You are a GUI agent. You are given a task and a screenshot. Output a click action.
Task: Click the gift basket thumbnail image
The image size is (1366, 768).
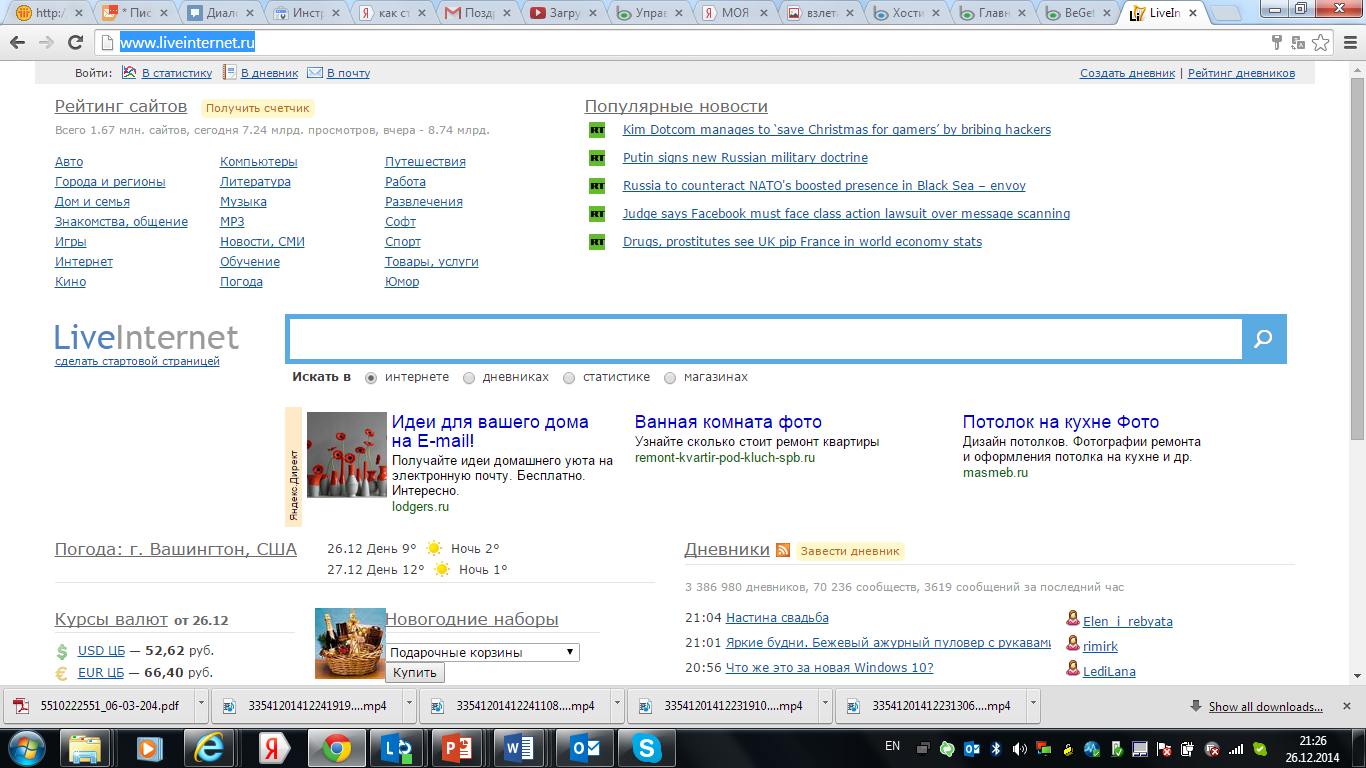(x=350, y=644)
